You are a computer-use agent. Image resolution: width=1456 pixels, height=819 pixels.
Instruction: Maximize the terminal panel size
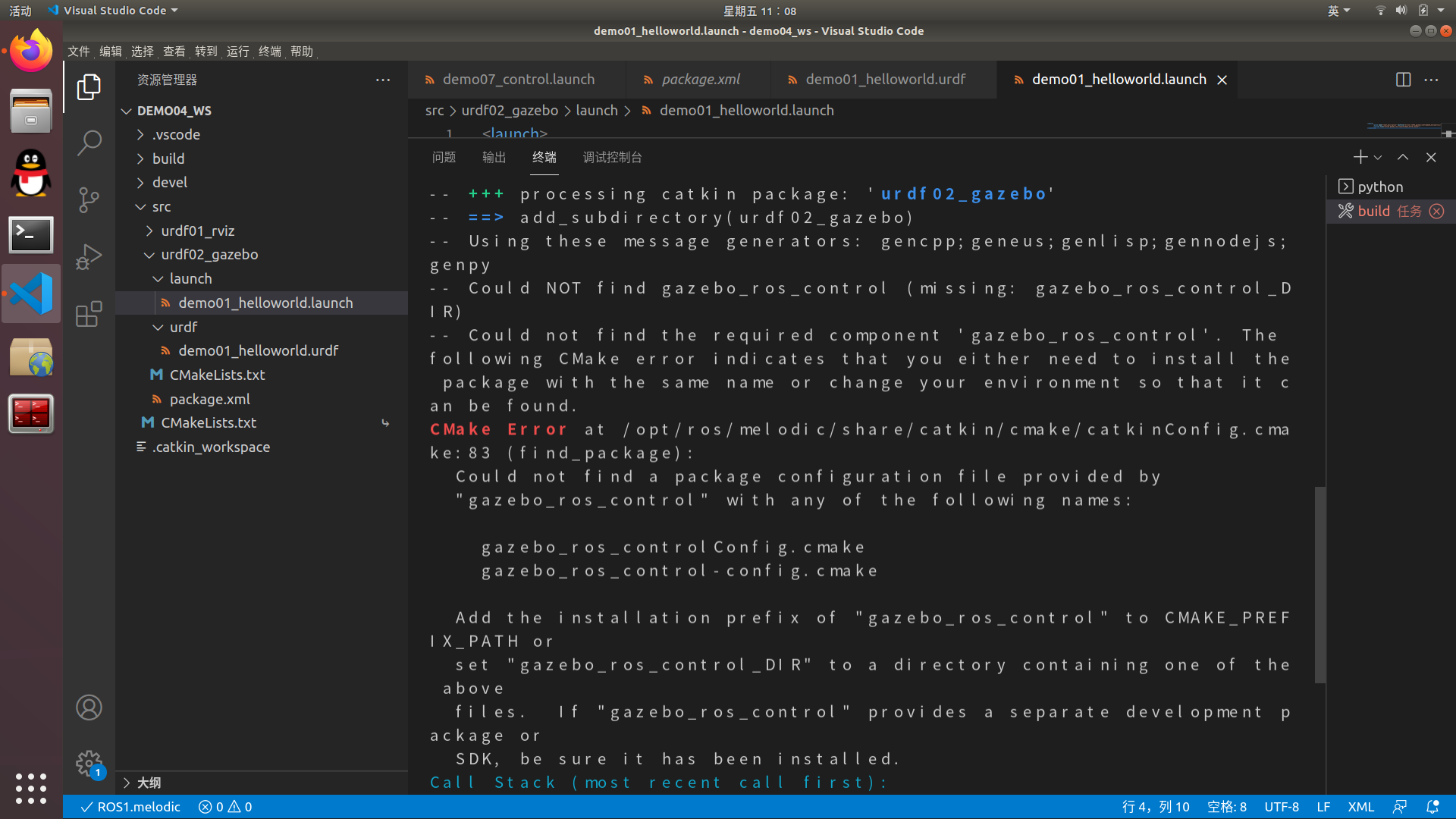tap(1403, 157)
